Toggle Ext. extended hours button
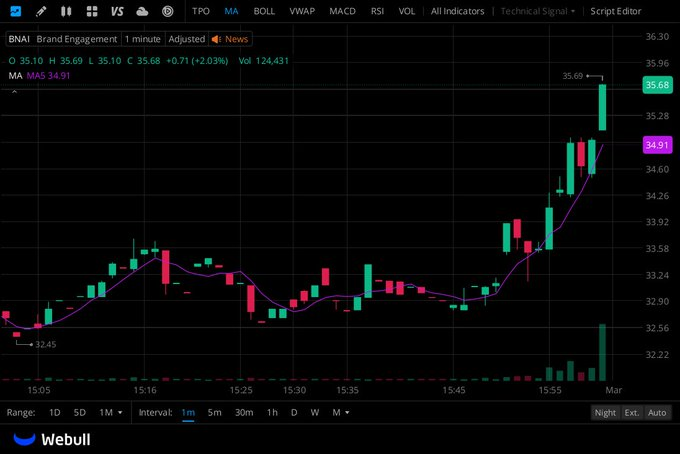 [x=631, y=413]
